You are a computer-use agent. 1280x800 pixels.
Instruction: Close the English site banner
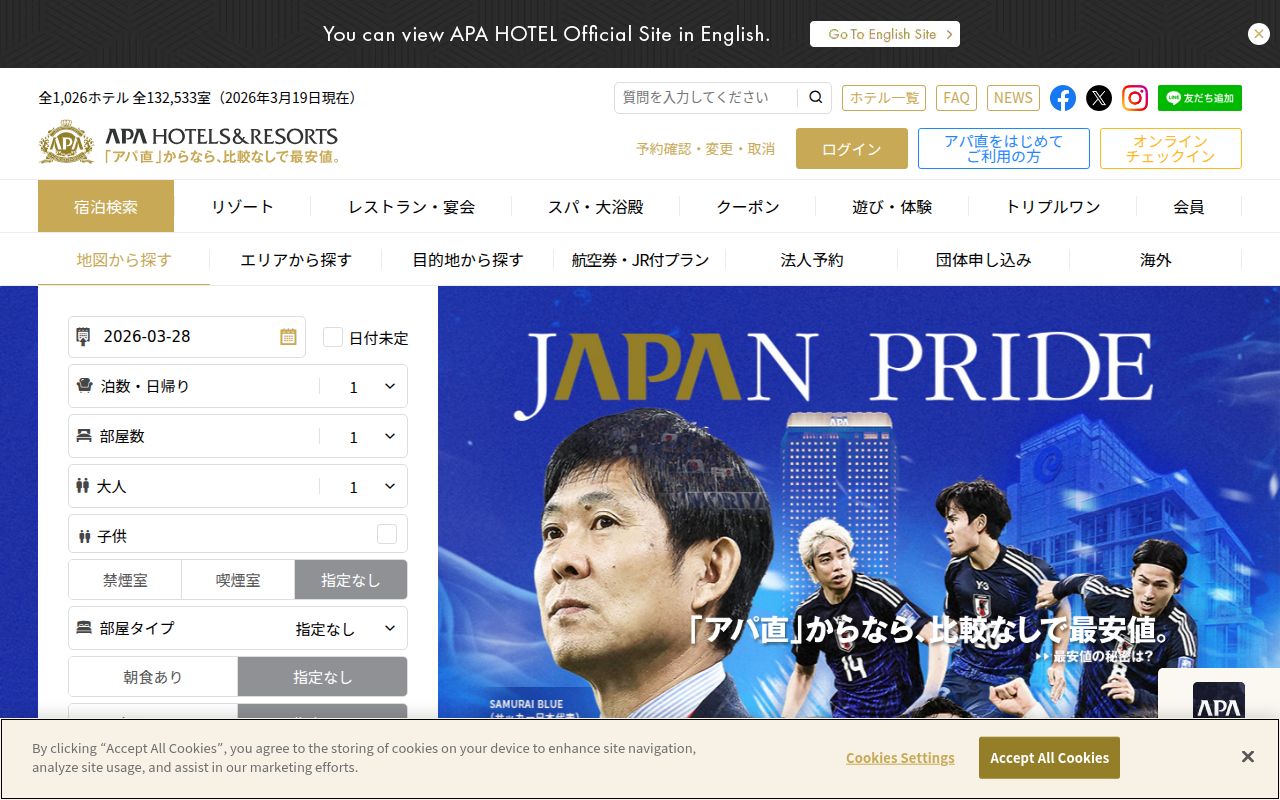[x=1259, y=34]
